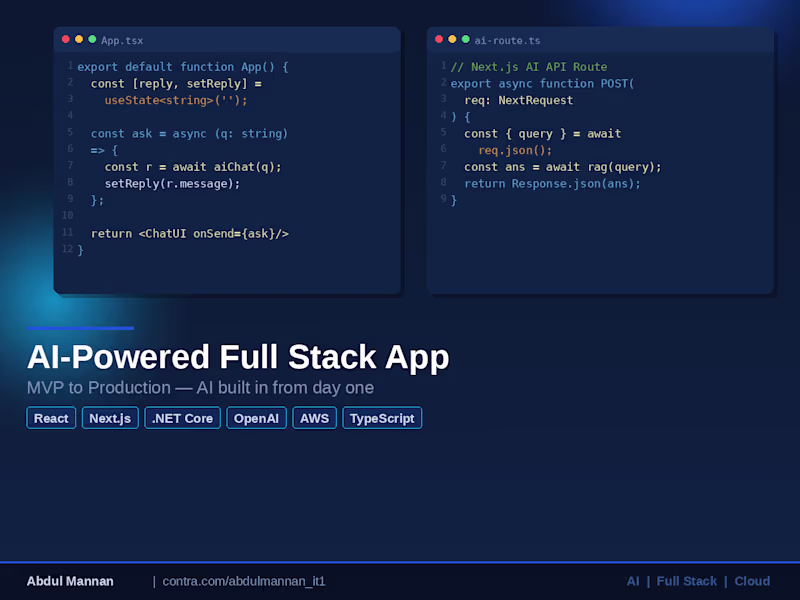Click the AWS tag
This screenshot has height=600, width=800.
click(314, 418)
